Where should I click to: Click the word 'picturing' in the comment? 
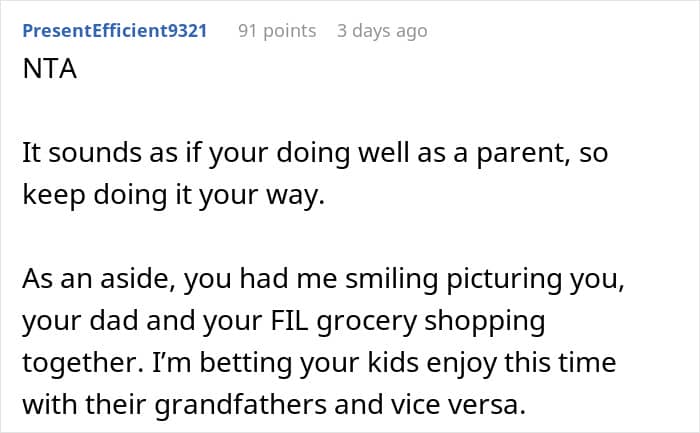(504, 280)
